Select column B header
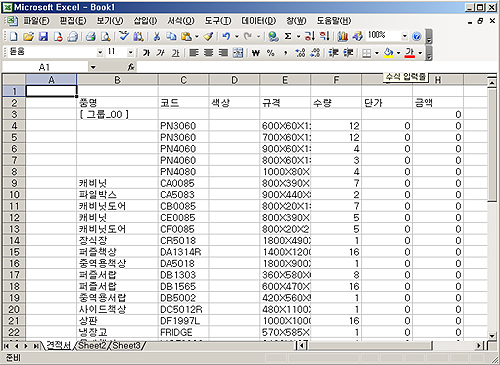The width and height of the screenshot is (500, 365). pyautogui.click(x=117, y=80)
